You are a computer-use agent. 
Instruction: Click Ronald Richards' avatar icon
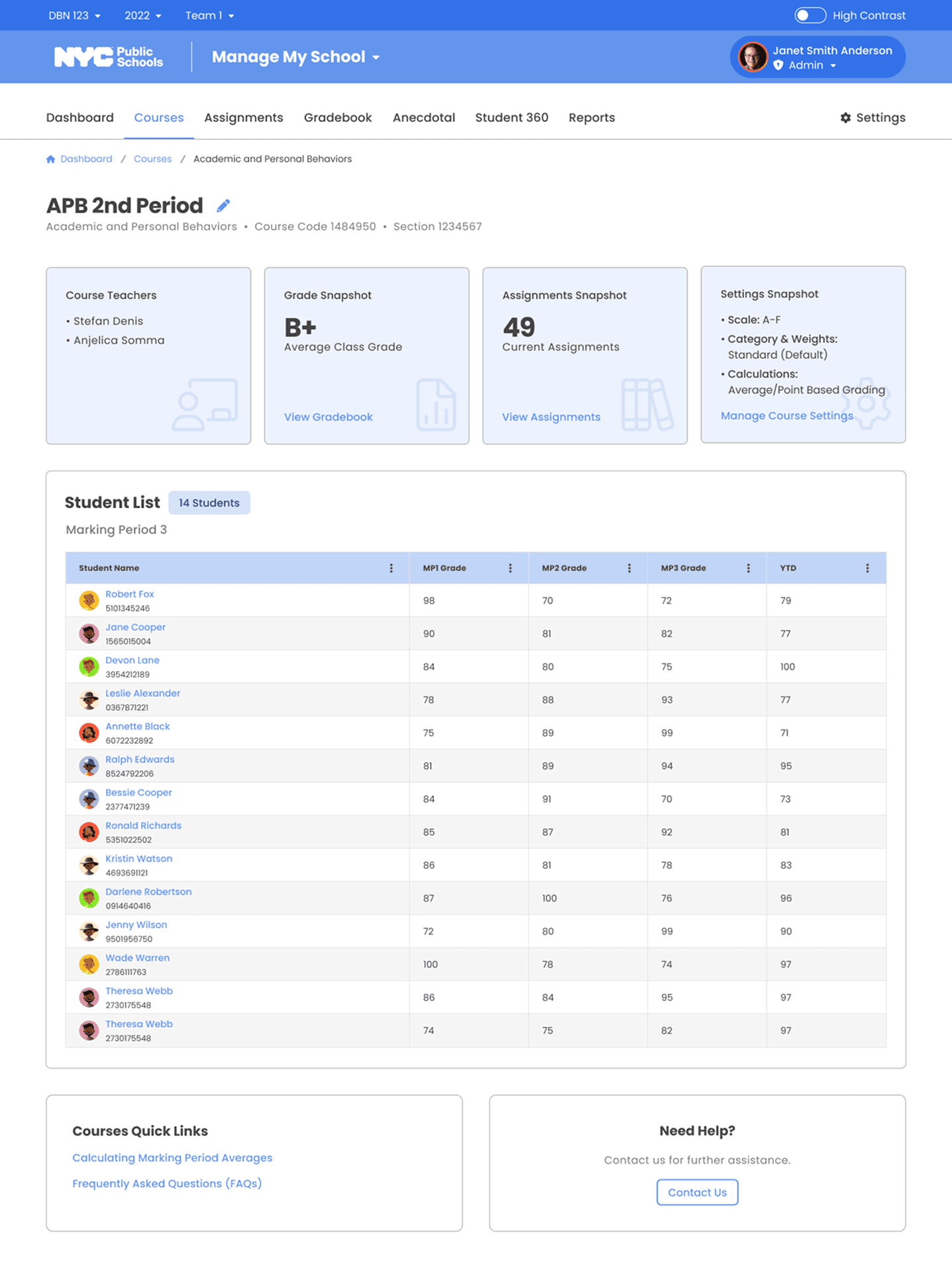coord(89,832)
